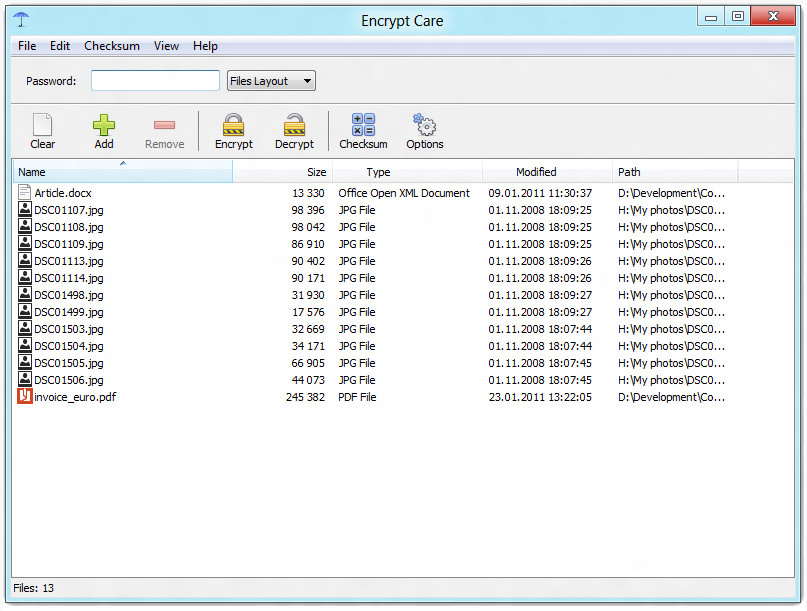Select the invoice_euro.pdf PDF icon

(25, 396)
